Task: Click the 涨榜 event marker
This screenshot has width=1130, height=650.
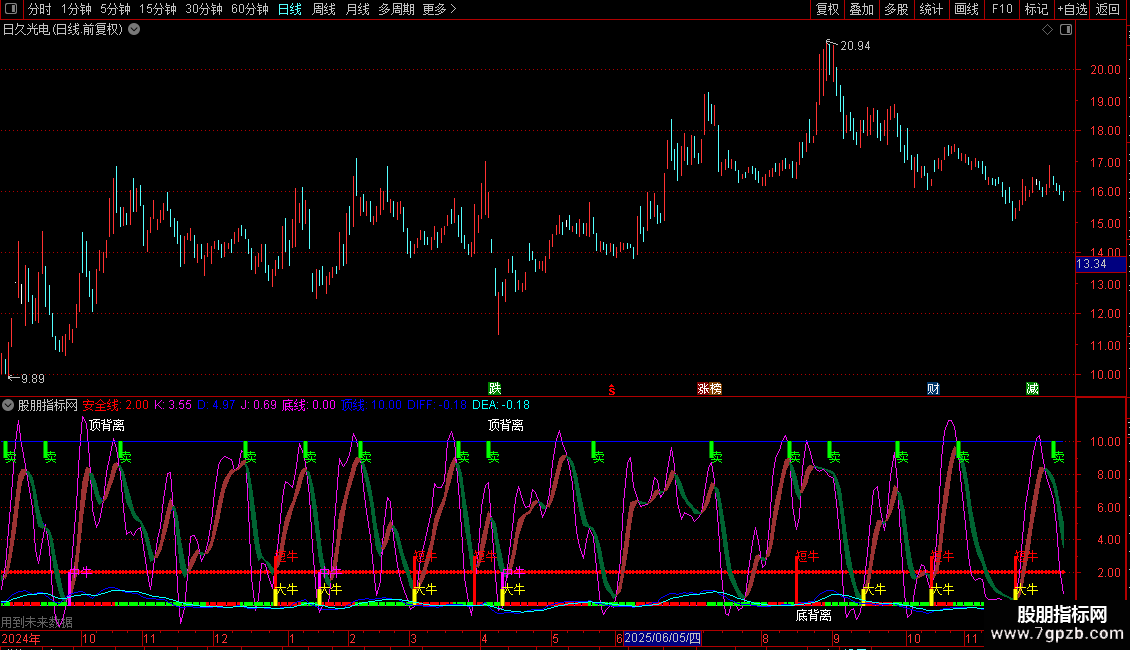Action: [x=709, y=388]
